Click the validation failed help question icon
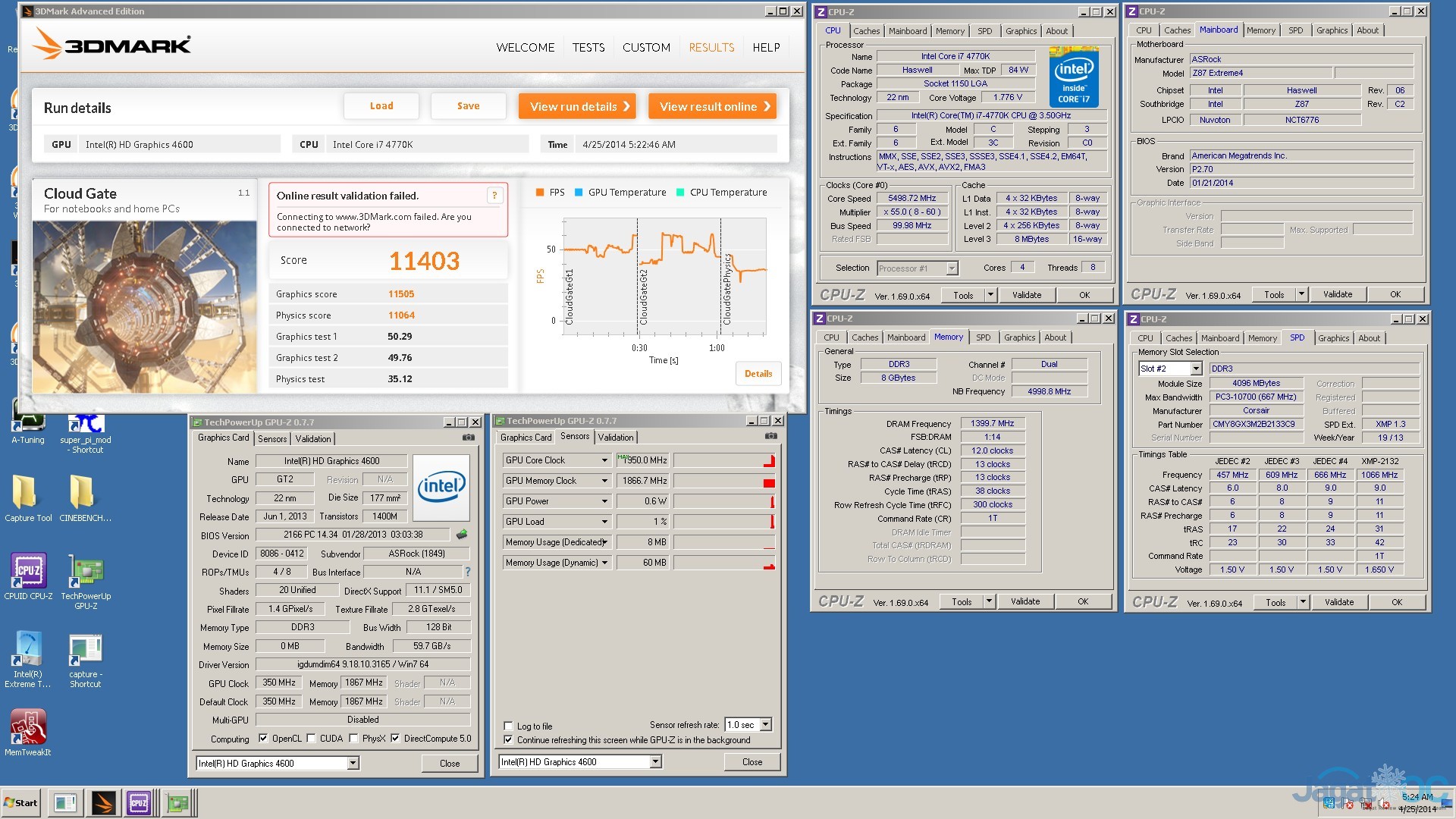 [x=494, y=196]
